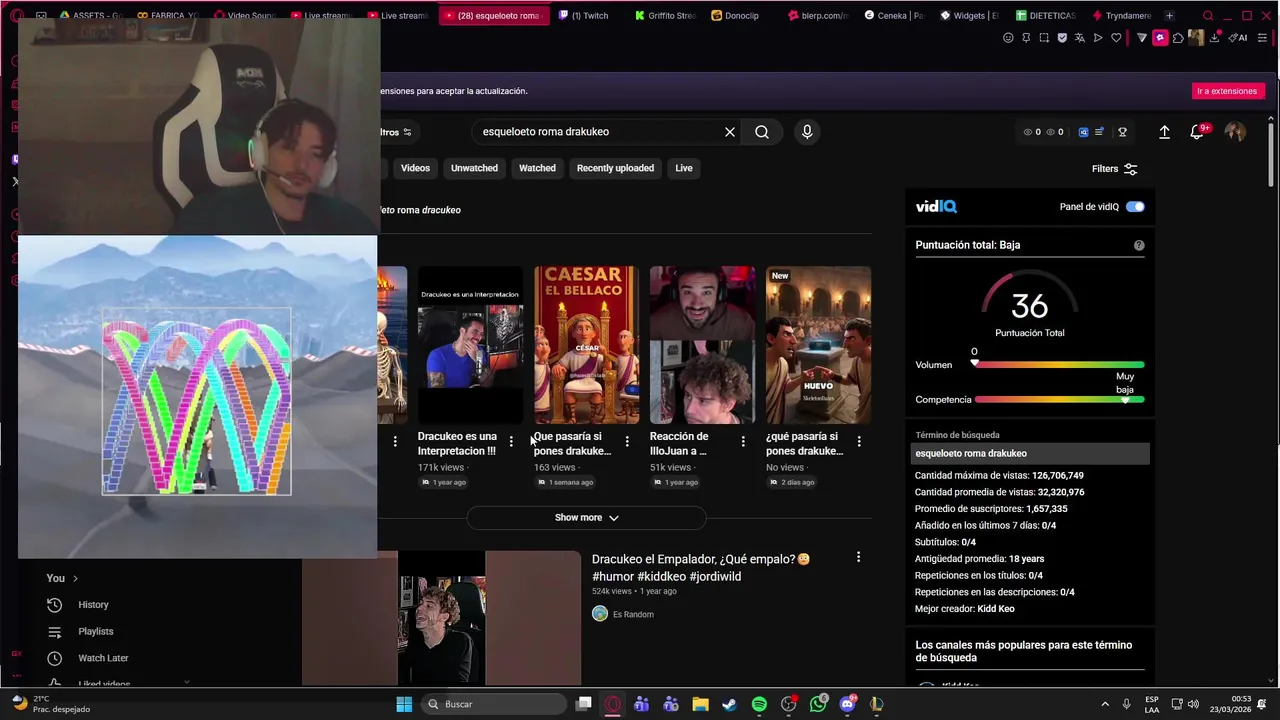Open Watch Later in the YouTube sidebar

tap(103, 658)
